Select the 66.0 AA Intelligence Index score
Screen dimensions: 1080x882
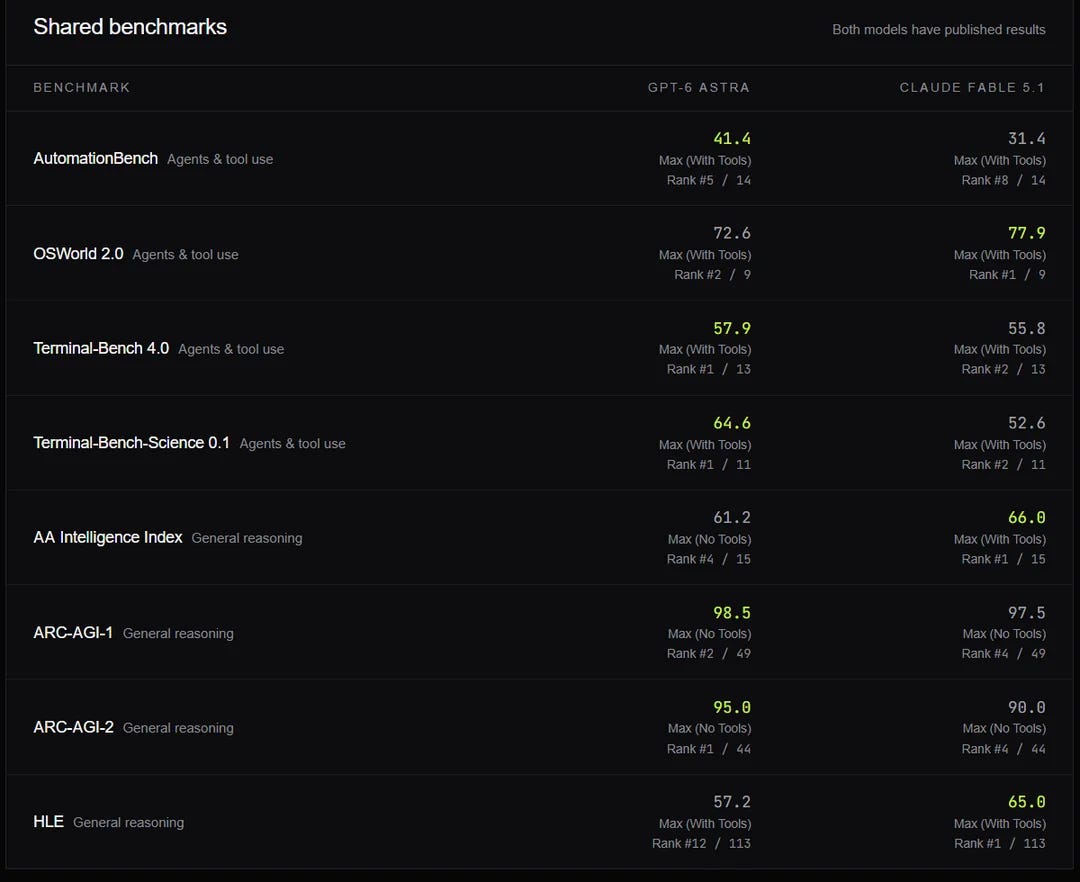point(1027,518)
